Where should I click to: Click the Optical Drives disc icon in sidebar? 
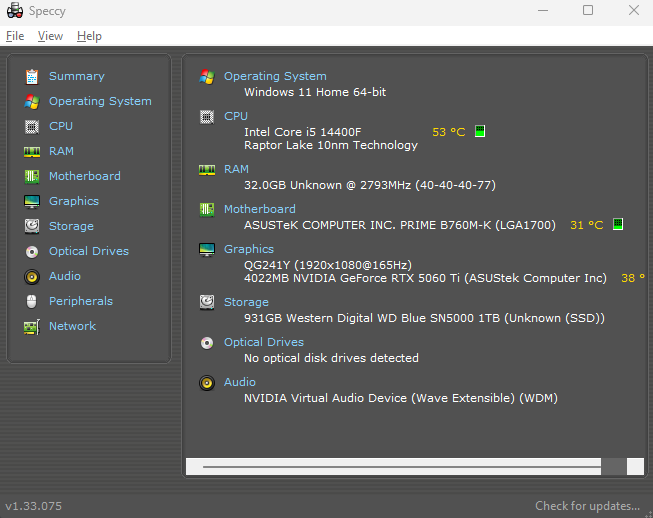[x=32, y=252]
